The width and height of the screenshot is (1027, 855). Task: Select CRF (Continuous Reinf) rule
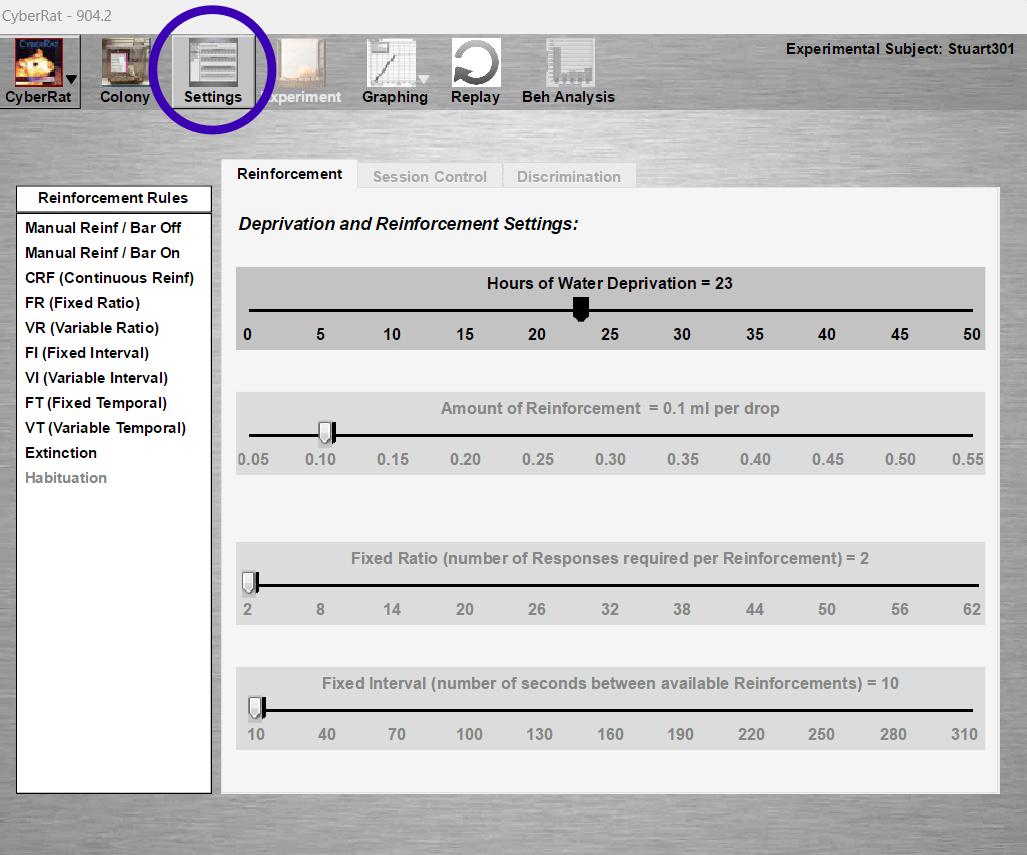coord(109,278)
